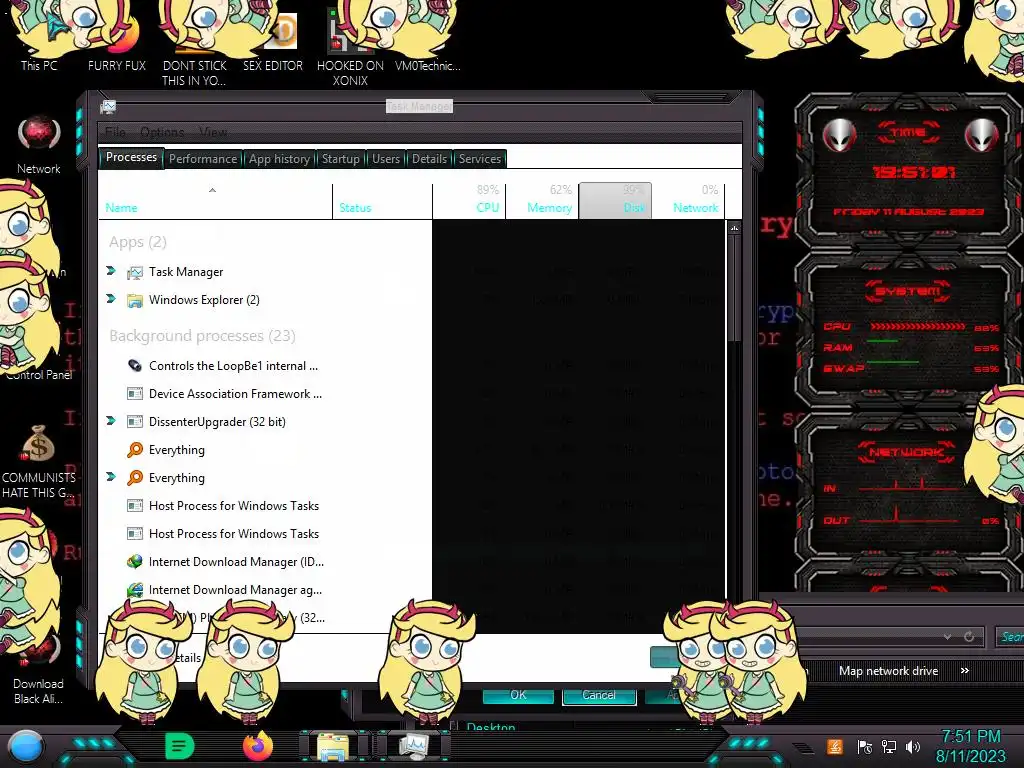Click the scrollbar up arrow in the process list
The width and height of the screenshot is (1024, 768).
click(735, 228)
